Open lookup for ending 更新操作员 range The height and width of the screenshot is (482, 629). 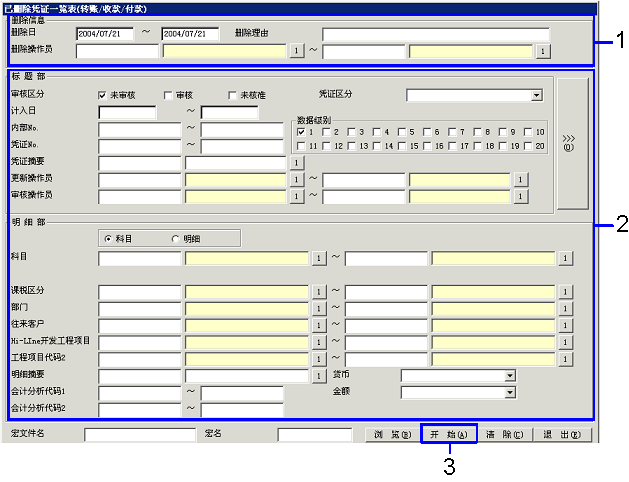tap(520, 180)
